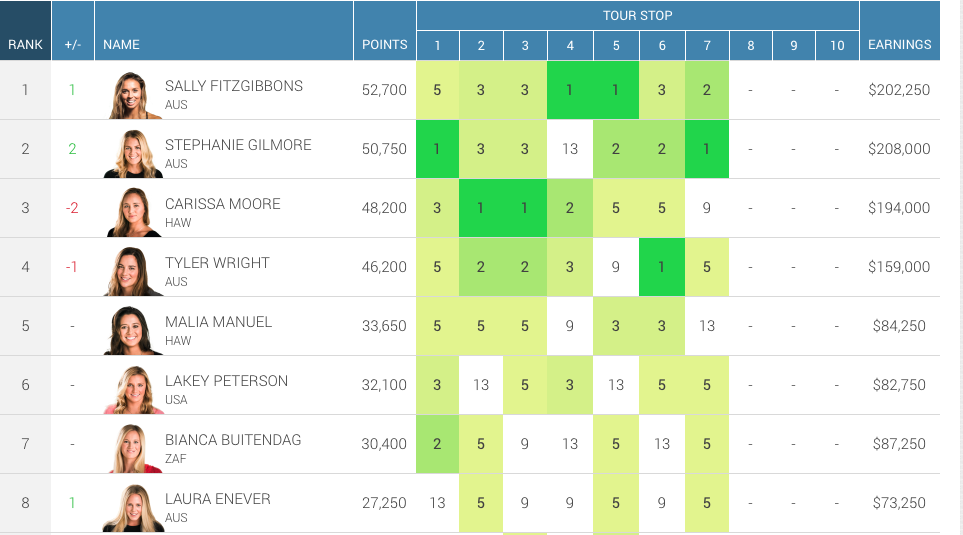Select Laura Enever's athlete photo

coord(133,508)
